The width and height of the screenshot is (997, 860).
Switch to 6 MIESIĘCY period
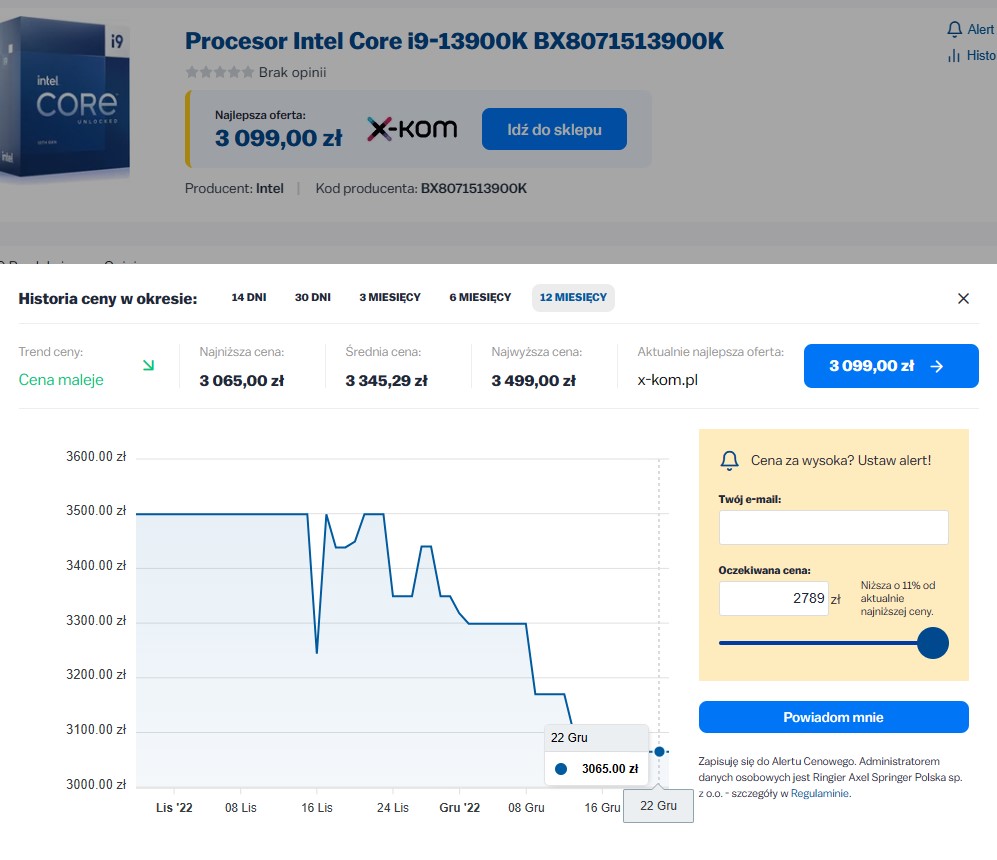coord(480,297)
